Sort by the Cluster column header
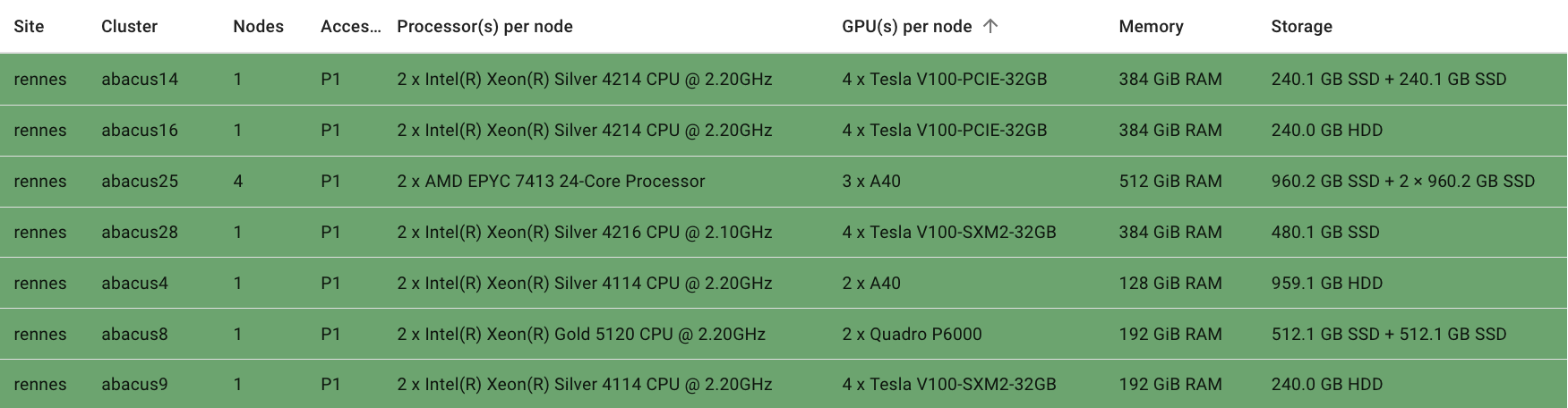1568x408 pixels. tap(129, 27)
